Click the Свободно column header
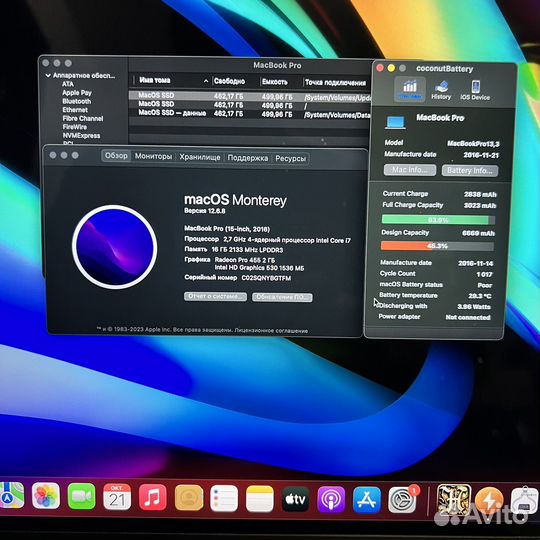 click(x=229, y=81)
